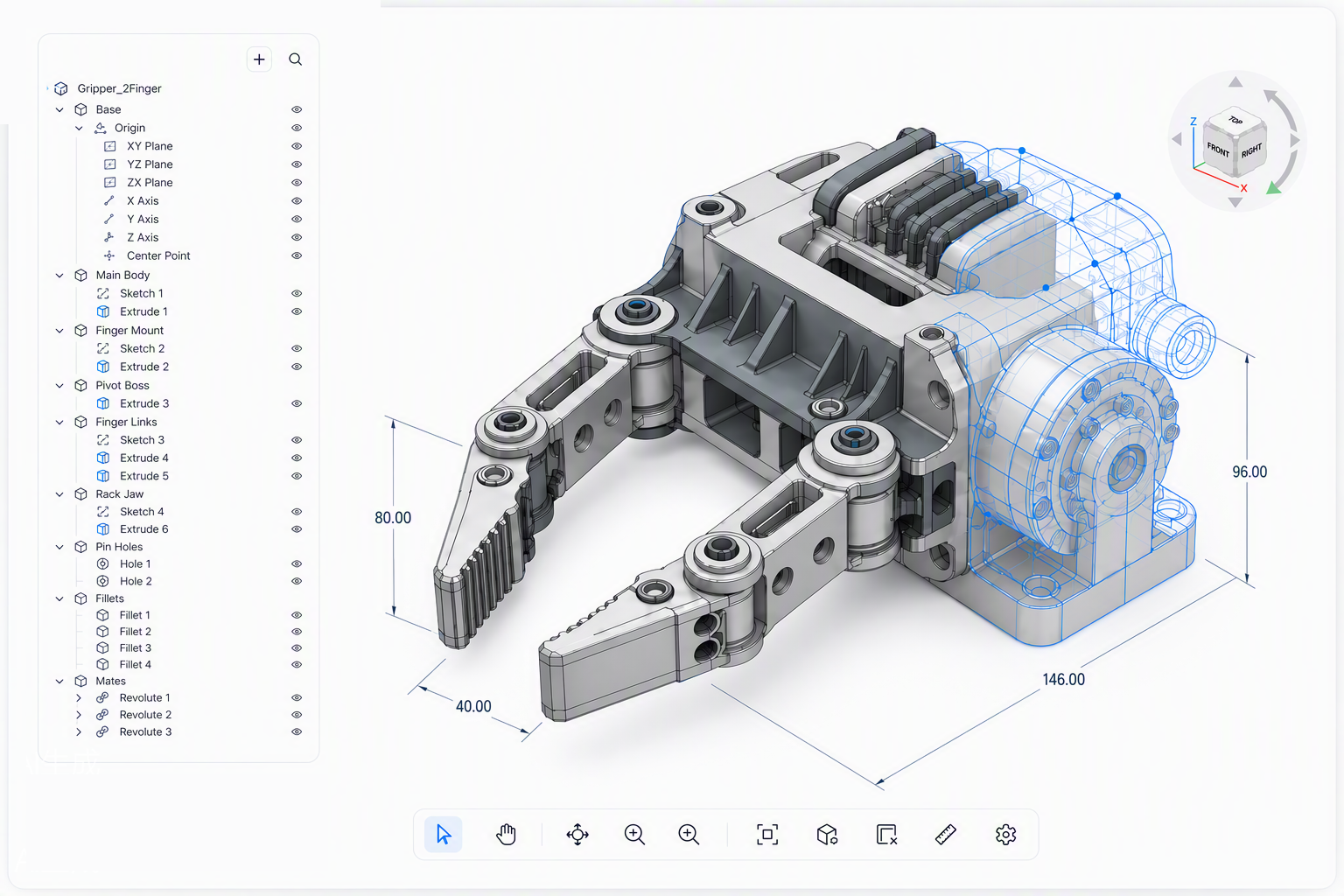Click the 96.00 height dimension
Image resolution: width=1344 pixels, height=896 pixels.
(x=1249, y=472)
